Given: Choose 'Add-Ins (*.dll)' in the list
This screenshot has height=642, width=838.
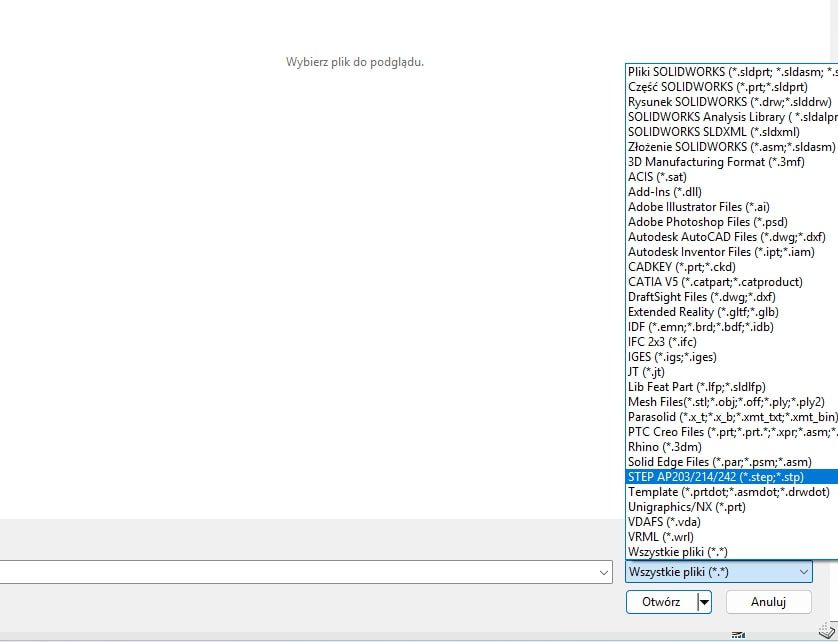Looking at the screenshot, I should click(732, 191).
